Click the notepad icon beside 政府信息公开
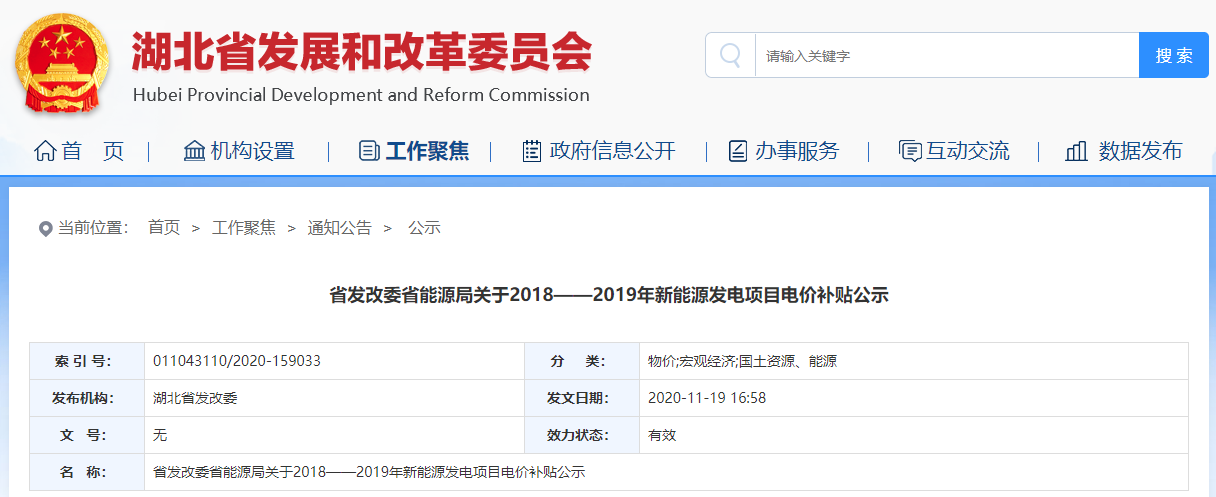Viewport: 1216px width, 497px height. pos(532,151)
